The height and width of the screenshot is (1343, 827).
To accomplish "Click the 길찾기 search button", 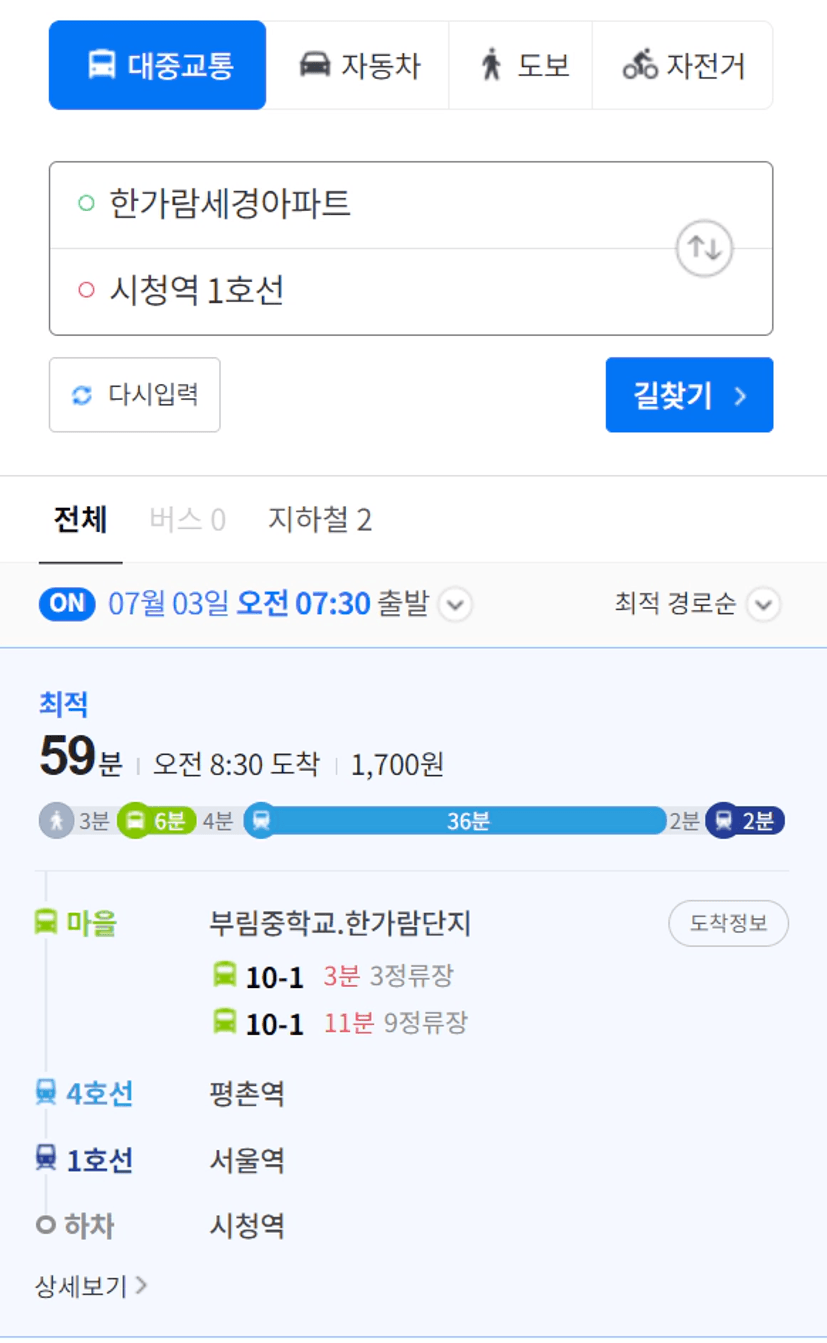I will 689,395.
